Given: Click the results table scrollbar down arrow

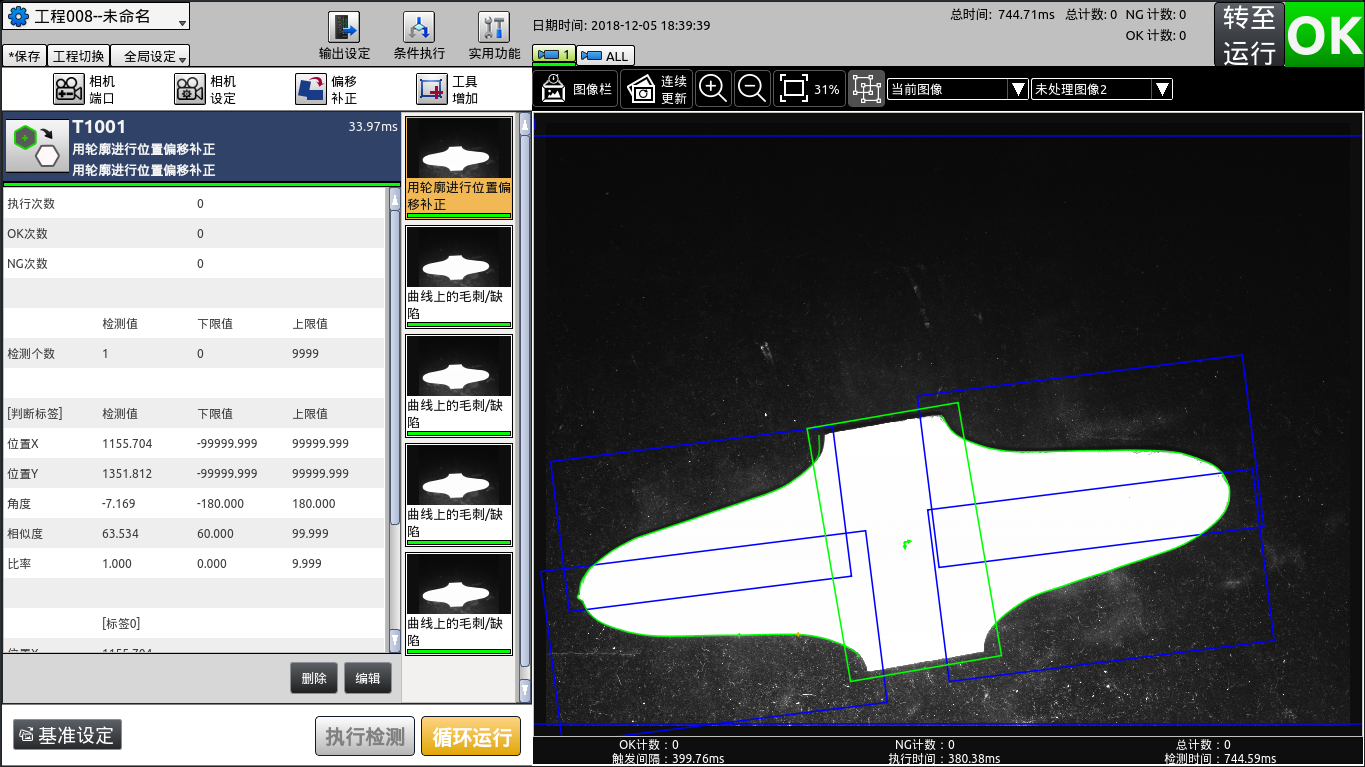Looking at the screenshot, I should [x=394, y=639].
